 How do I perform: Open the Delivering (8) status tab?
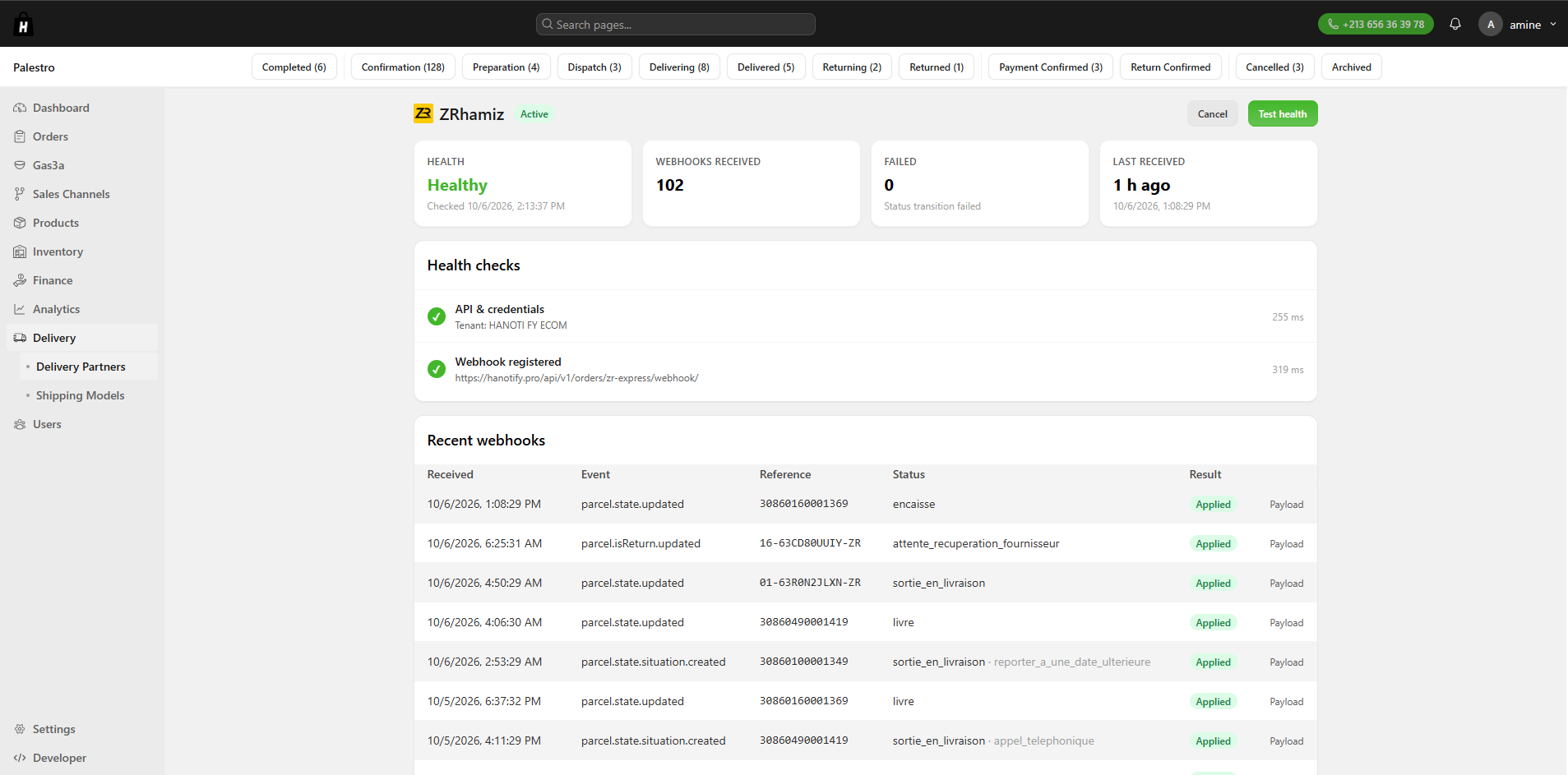point(679,67)
